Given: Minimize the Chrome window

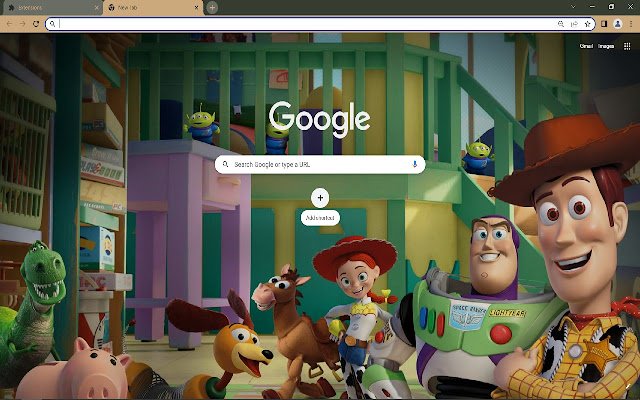Looking at the screenshot, I should point(592,7).
